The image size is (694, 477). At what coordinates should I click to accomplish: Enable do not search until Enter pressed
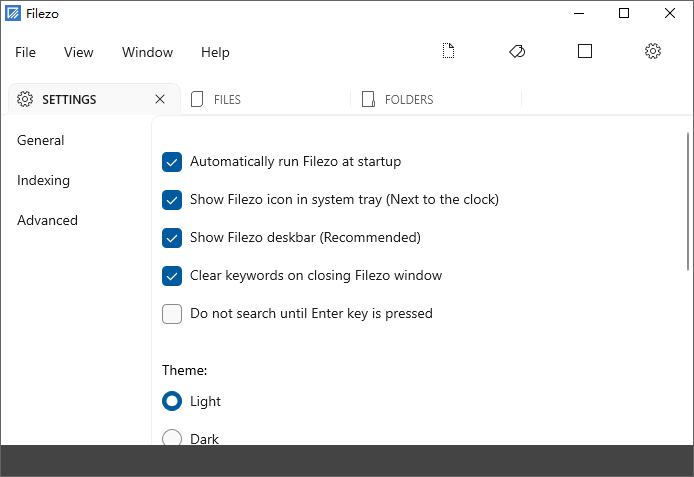point(172,314)
